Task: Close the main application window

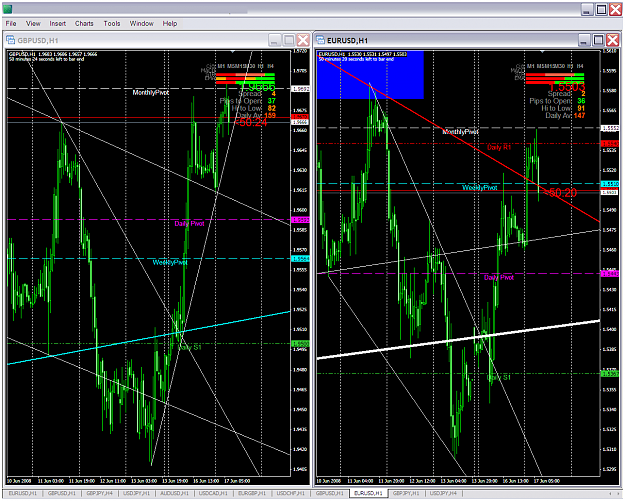Action: point(615,10)
